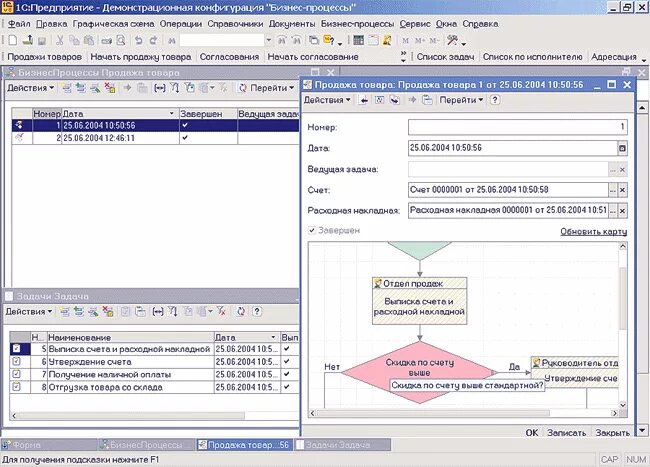Click the Вып checkmark for Получение наличной оплаты
Viewport: 650px width, 467px height.
(x=286, y=374)
